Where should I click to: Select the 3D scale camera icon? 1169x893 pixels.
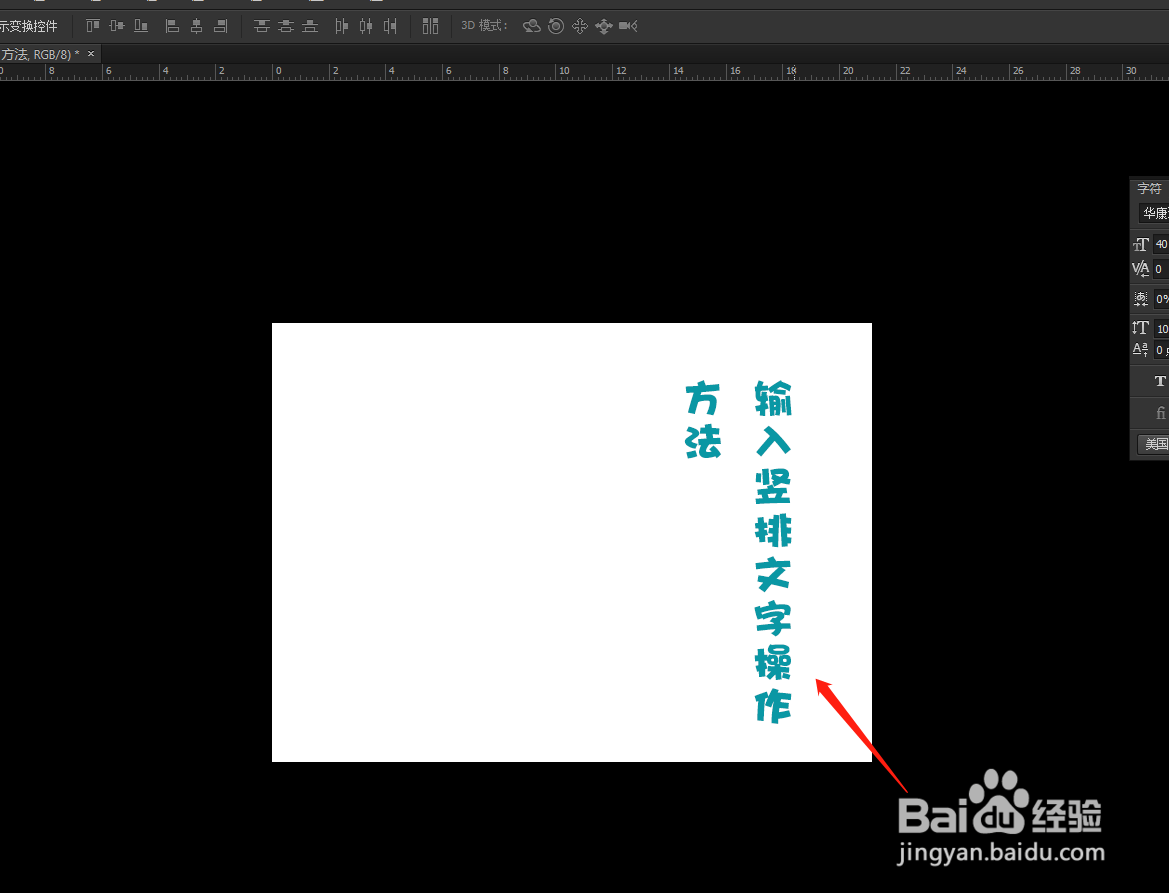point(628,25)
